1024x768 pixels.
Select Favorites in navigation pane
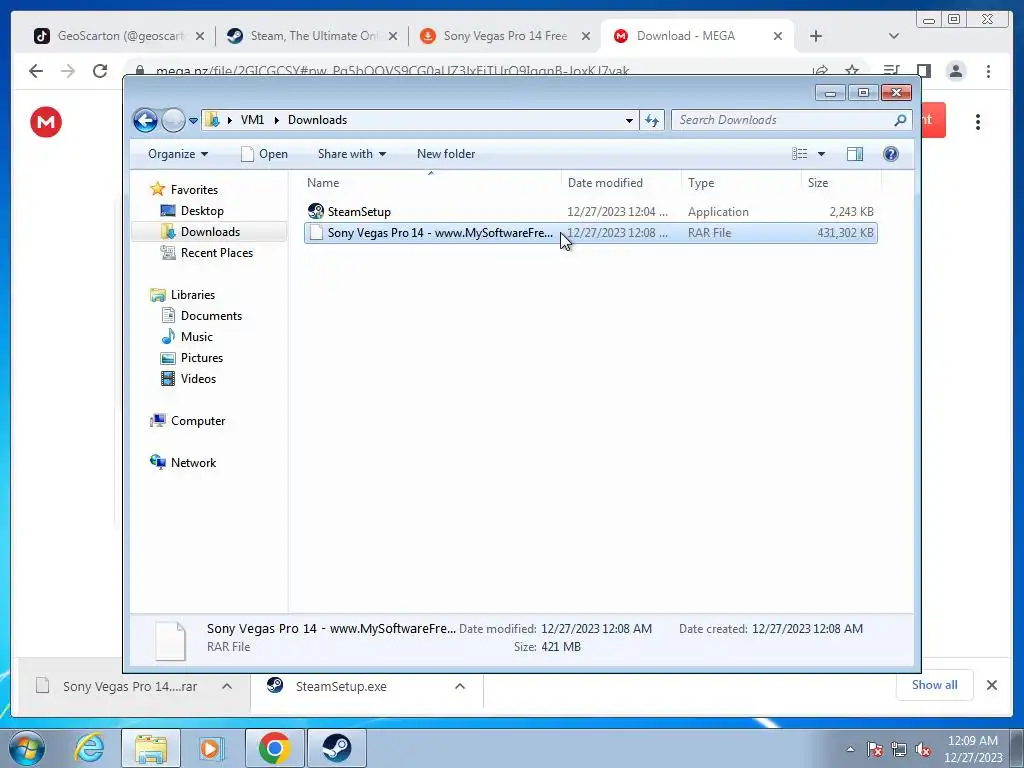pos(194,190)
